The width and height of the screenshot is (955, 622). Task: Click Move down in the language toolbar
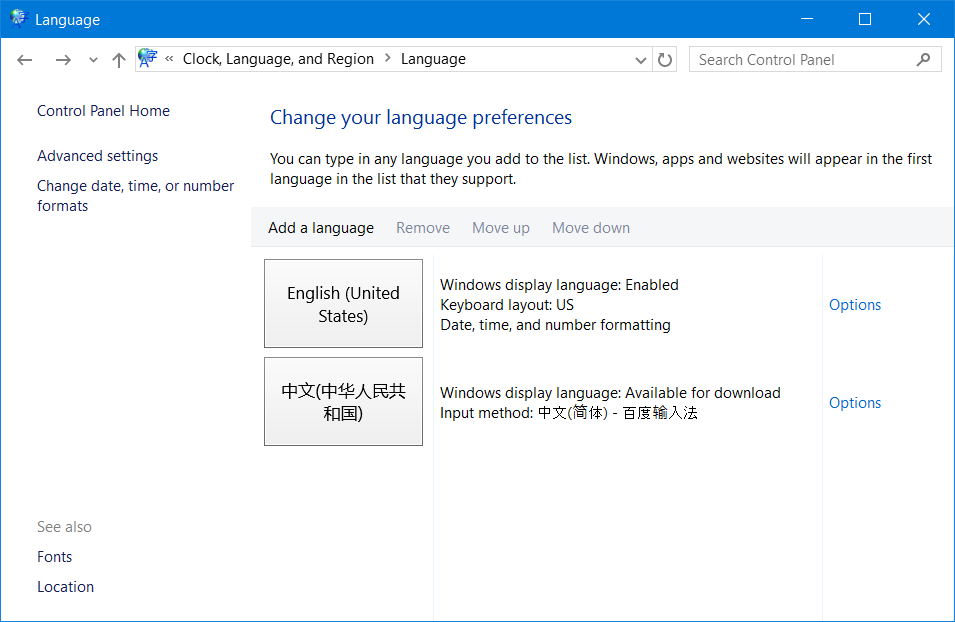(x=591, y=228)
